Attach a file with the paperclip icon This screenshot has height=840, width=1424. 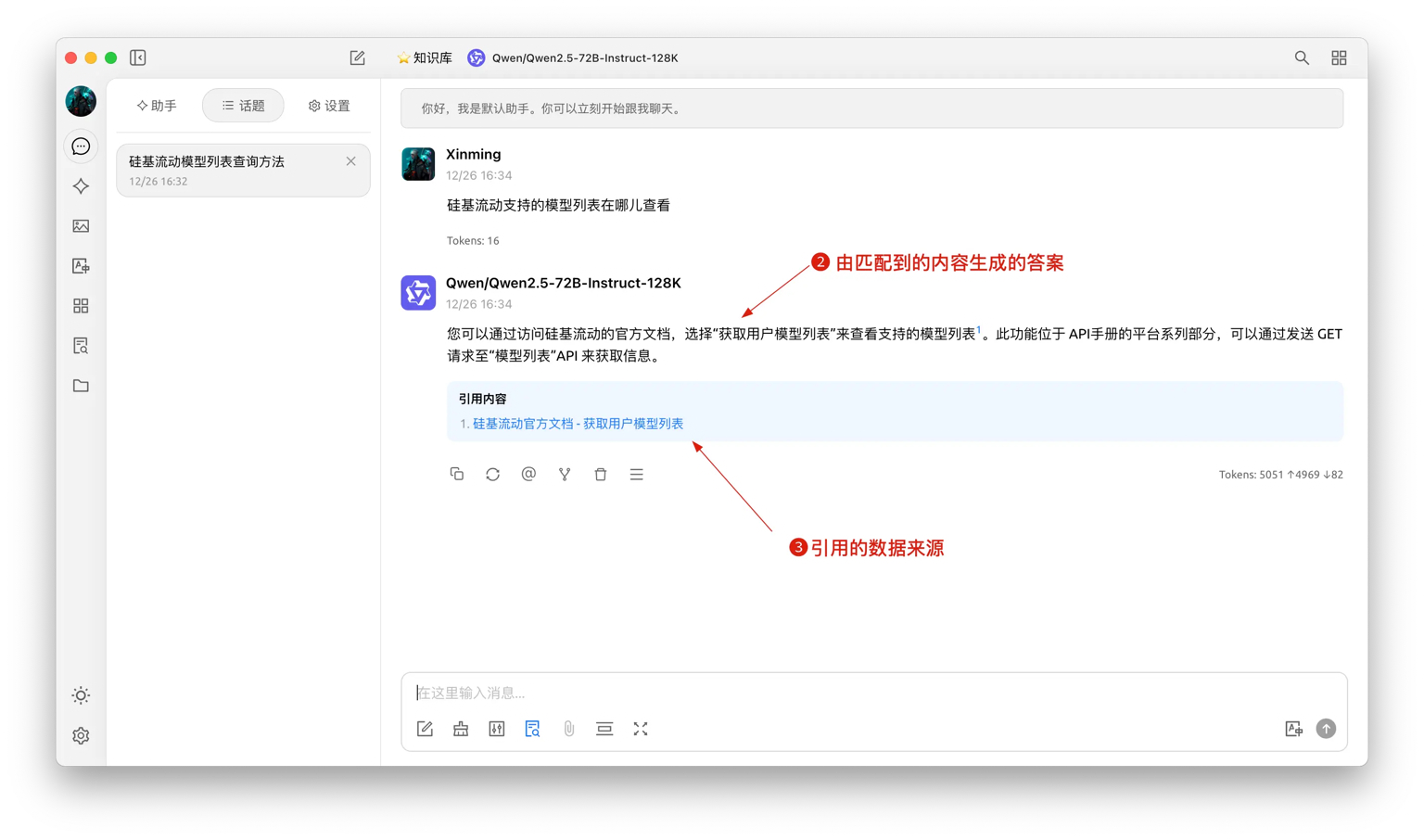pyautogui.click(x=568, y=729)
